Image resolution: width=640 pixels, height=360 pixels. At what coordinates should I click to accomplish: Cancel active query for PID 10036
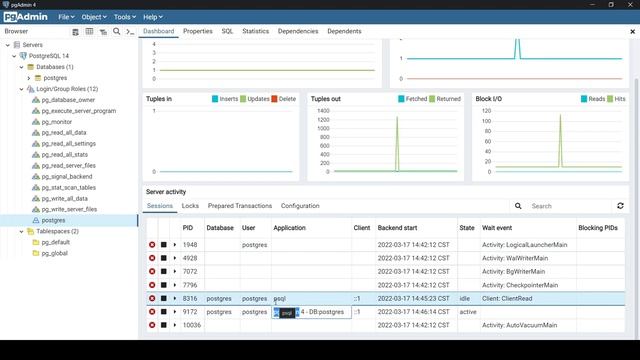(x=164, y=325)
